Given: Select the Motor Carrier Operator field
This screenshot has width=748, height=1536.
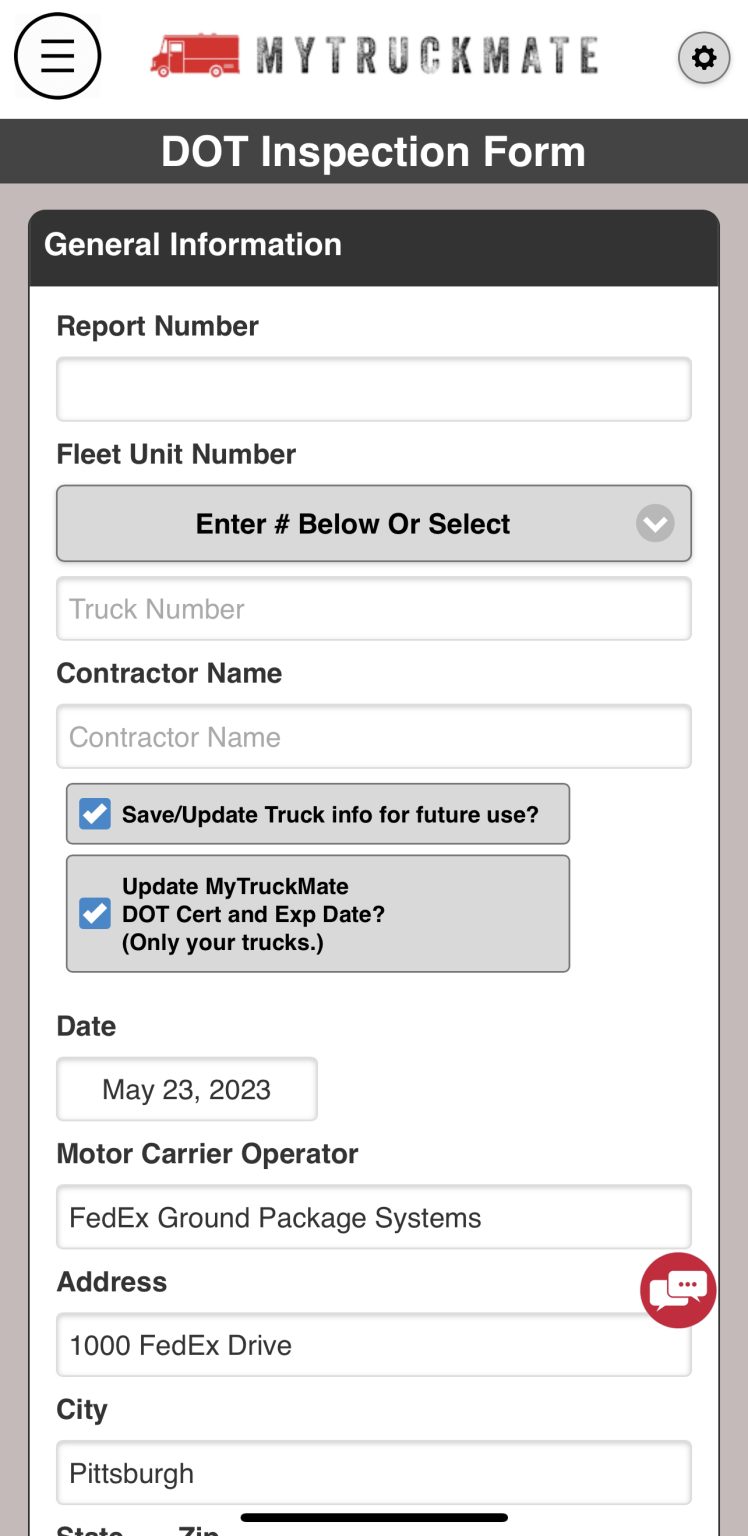Looking at the screenshot, I should pyautogui.click(x=374, y=1217).
